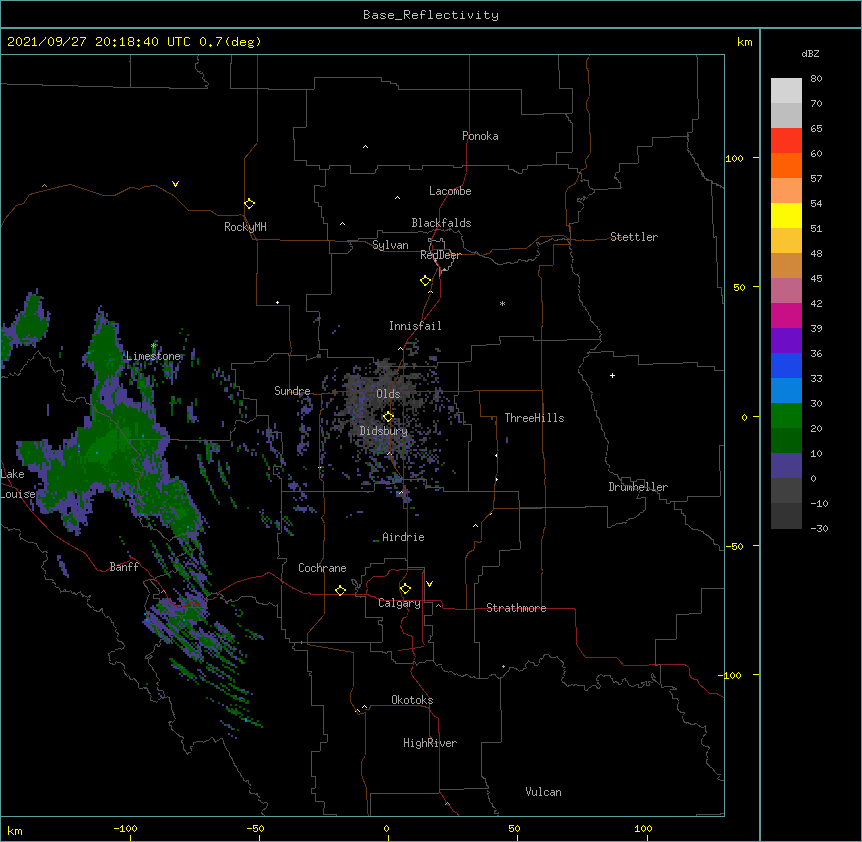Click the Lacombe city label

point(450,191)
